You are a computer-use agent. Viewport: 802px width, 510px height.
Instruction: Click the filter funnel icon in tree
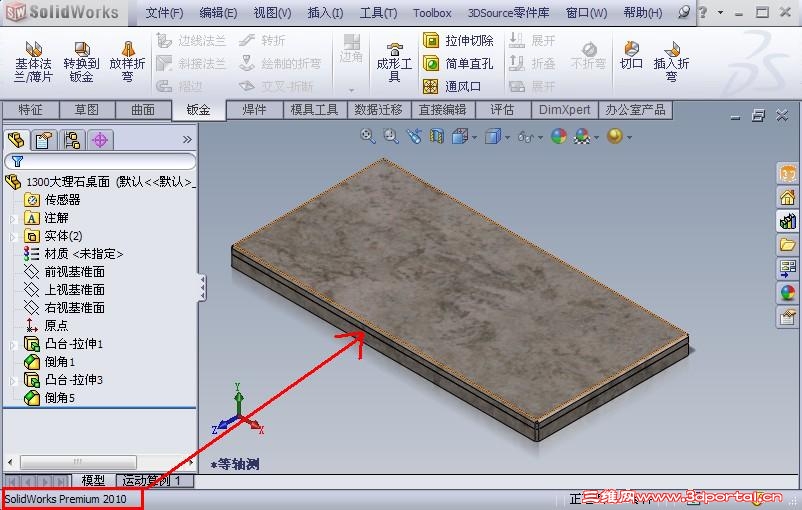tap(17, 162)
